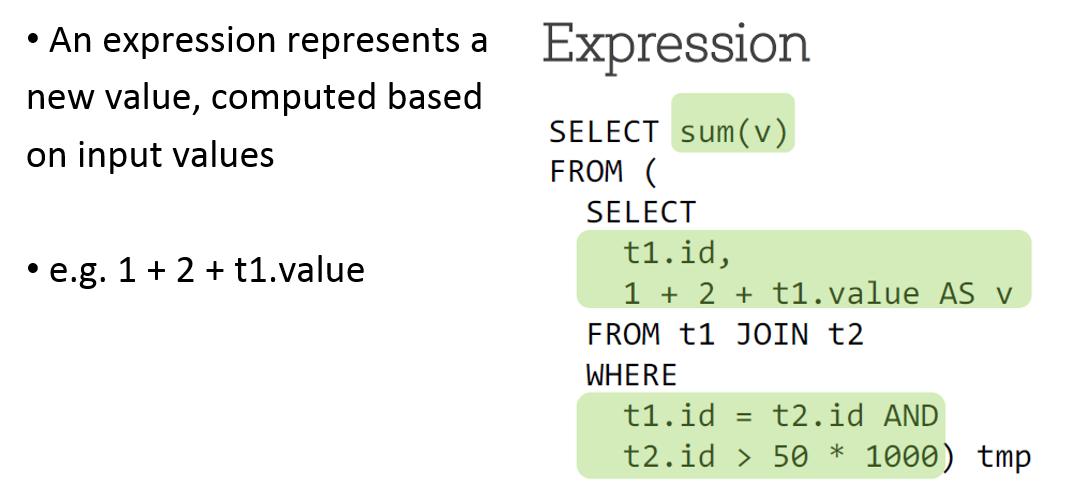Click the AND operator in the WHERE clause
Screen dimensions: 1074x493
(x=911, y=415)
